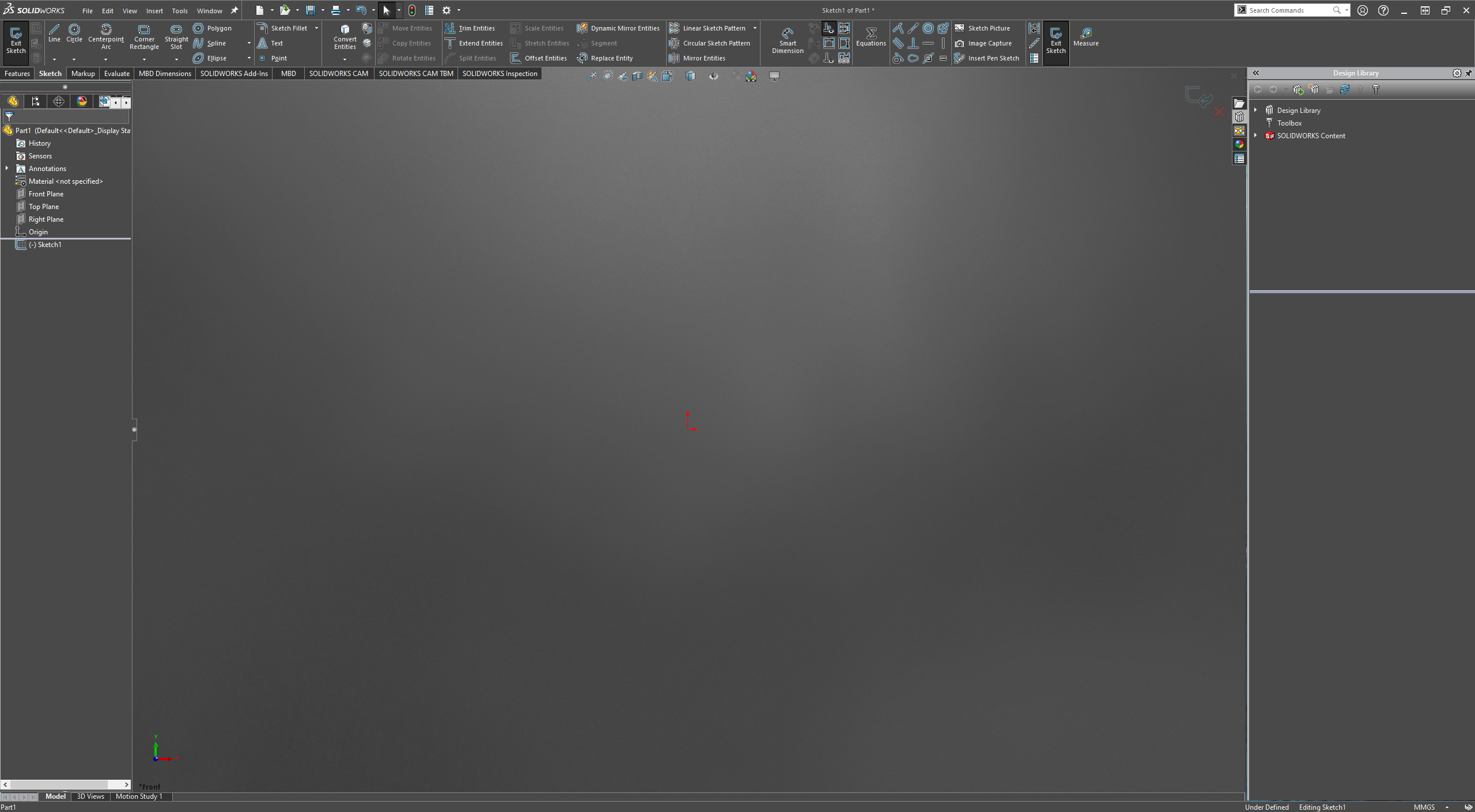1475x812 pixels.
Task: Switch to the Evaluate tab
Action: tap(116, 74)
